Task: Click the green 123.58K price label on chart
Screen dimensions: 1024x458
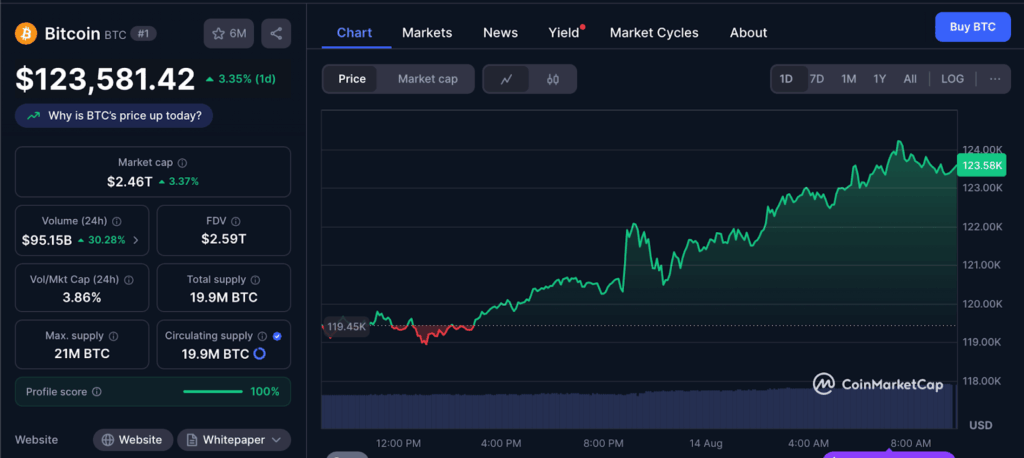Action: [980, 165]
